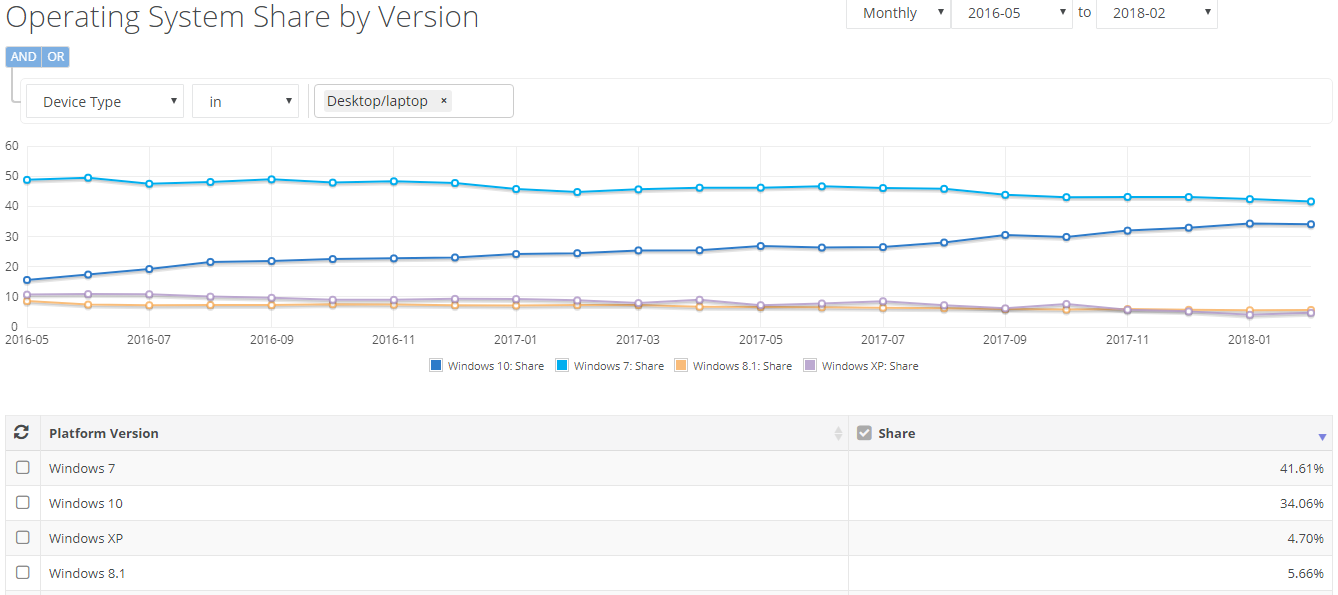Remove the Desktop/laptop filter tag
1338x595 pixels.
click(444, 101)
